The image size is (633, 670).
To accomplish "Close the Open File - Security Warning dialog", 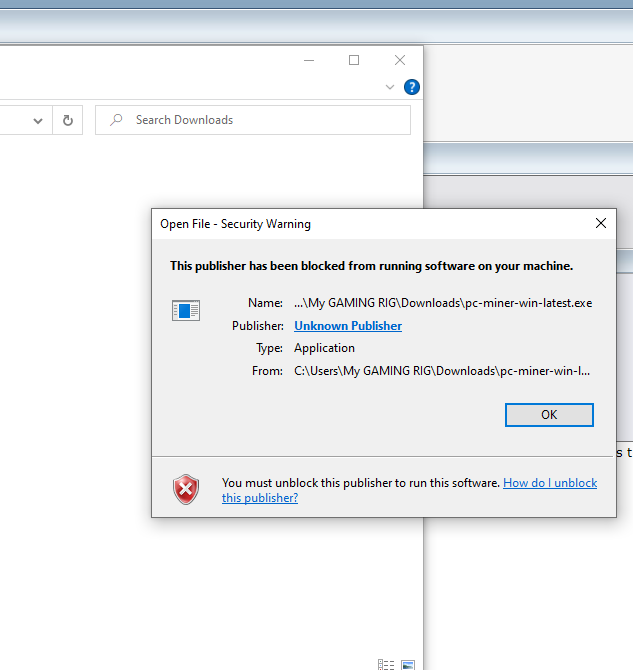I will 601,223.
